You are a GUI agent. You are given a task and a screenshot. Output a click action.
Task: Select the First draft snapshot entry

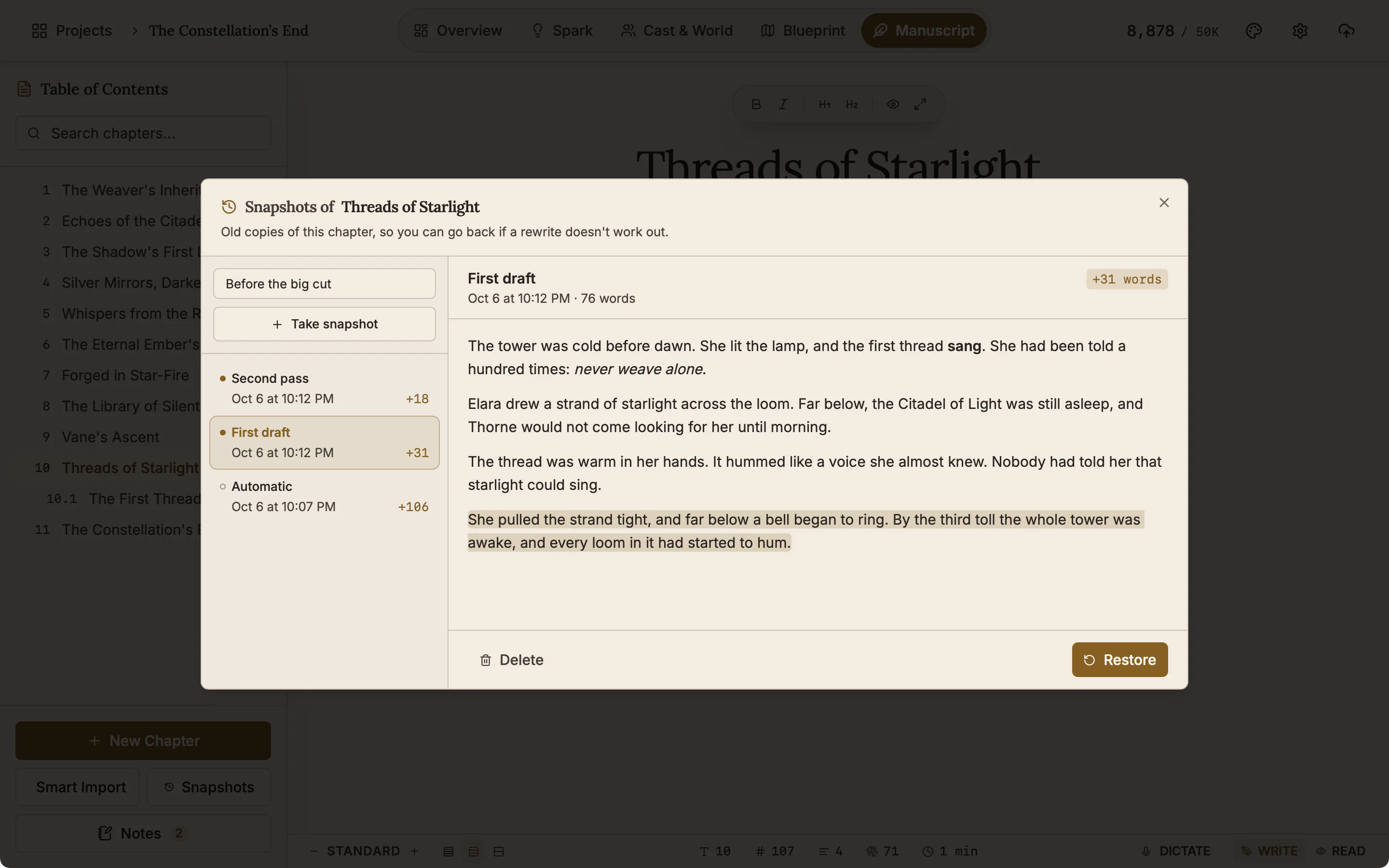(x=324, y=443)
